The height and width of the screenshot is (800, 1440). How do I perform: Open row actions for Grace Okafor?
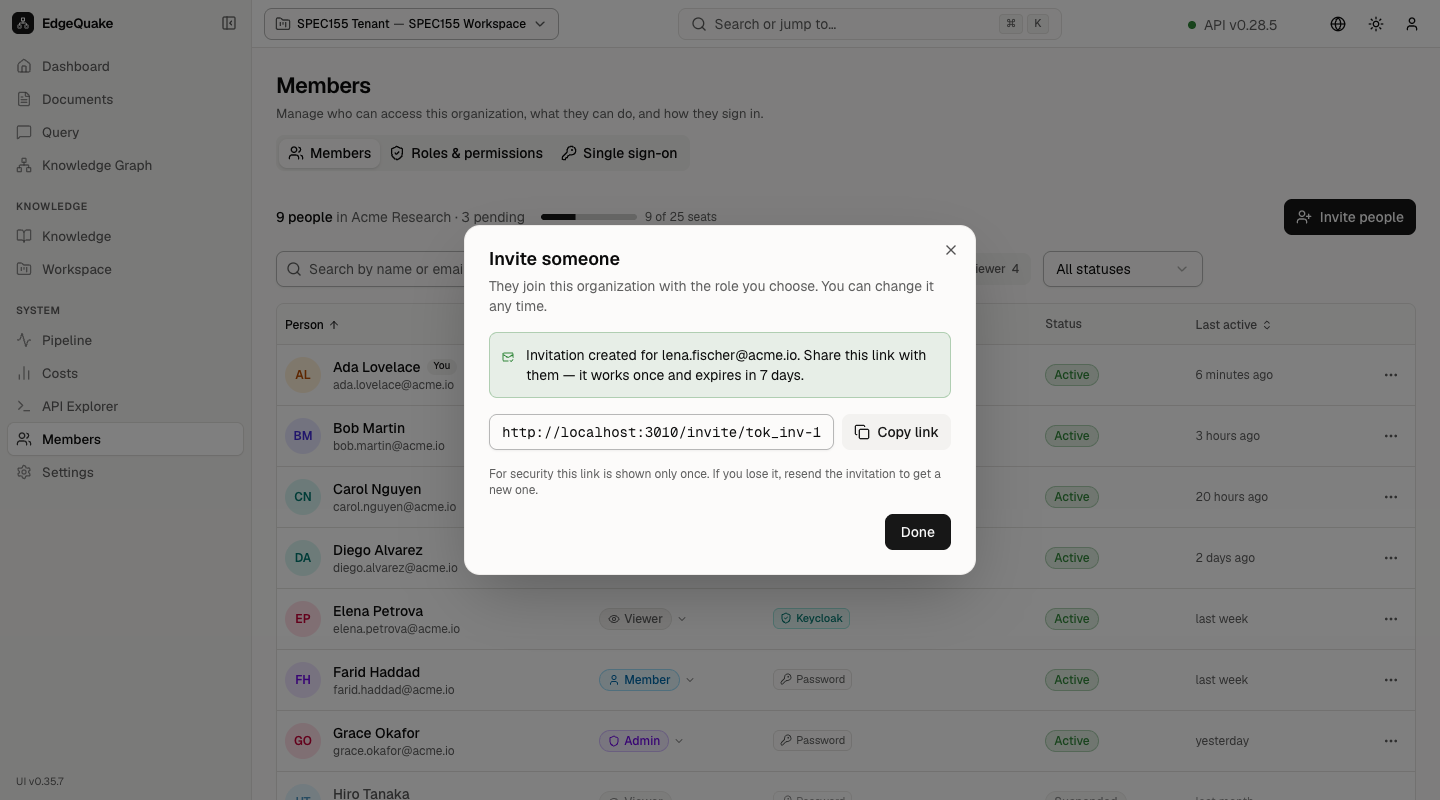(x=1391, y=741)
